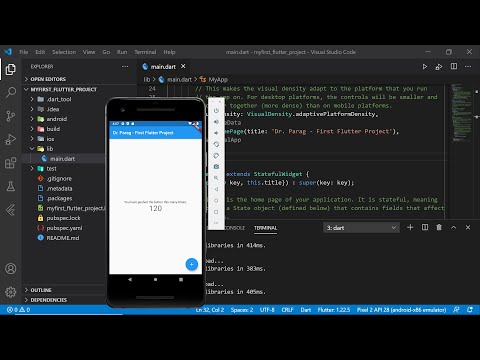Split the terminal panel
This screenshot has height=360, width=480.
425,227
